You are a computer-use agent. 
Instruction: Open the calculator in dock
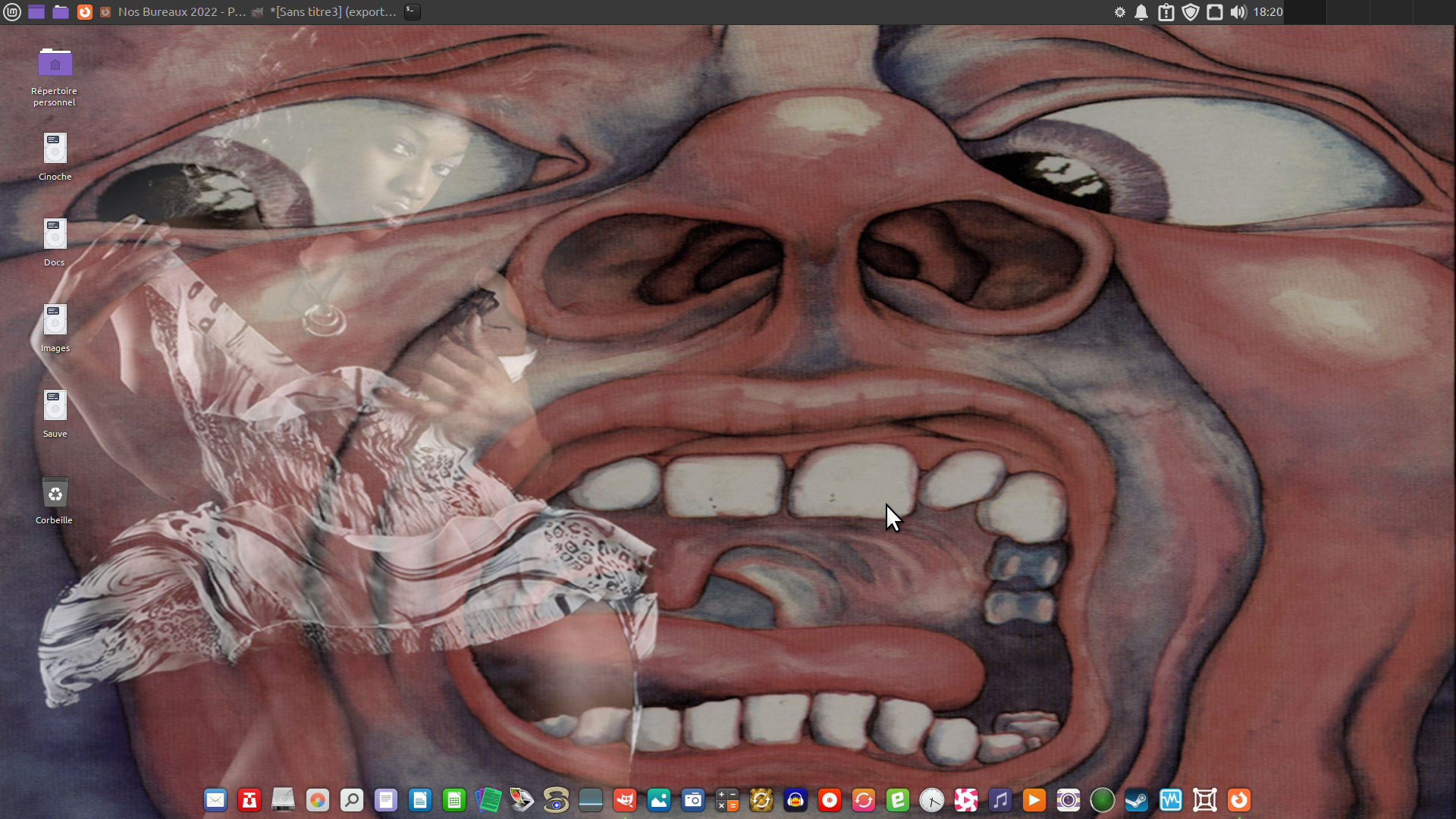click(727, 800)
